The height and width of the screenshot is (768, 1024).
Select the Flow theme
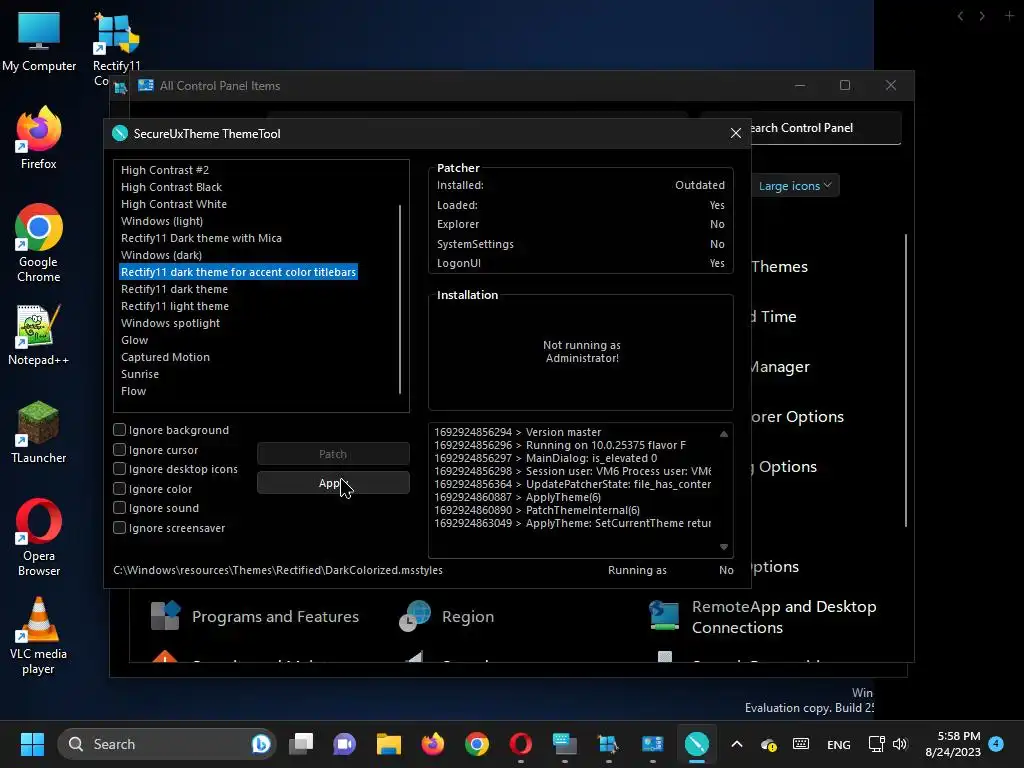pos(133,391)
